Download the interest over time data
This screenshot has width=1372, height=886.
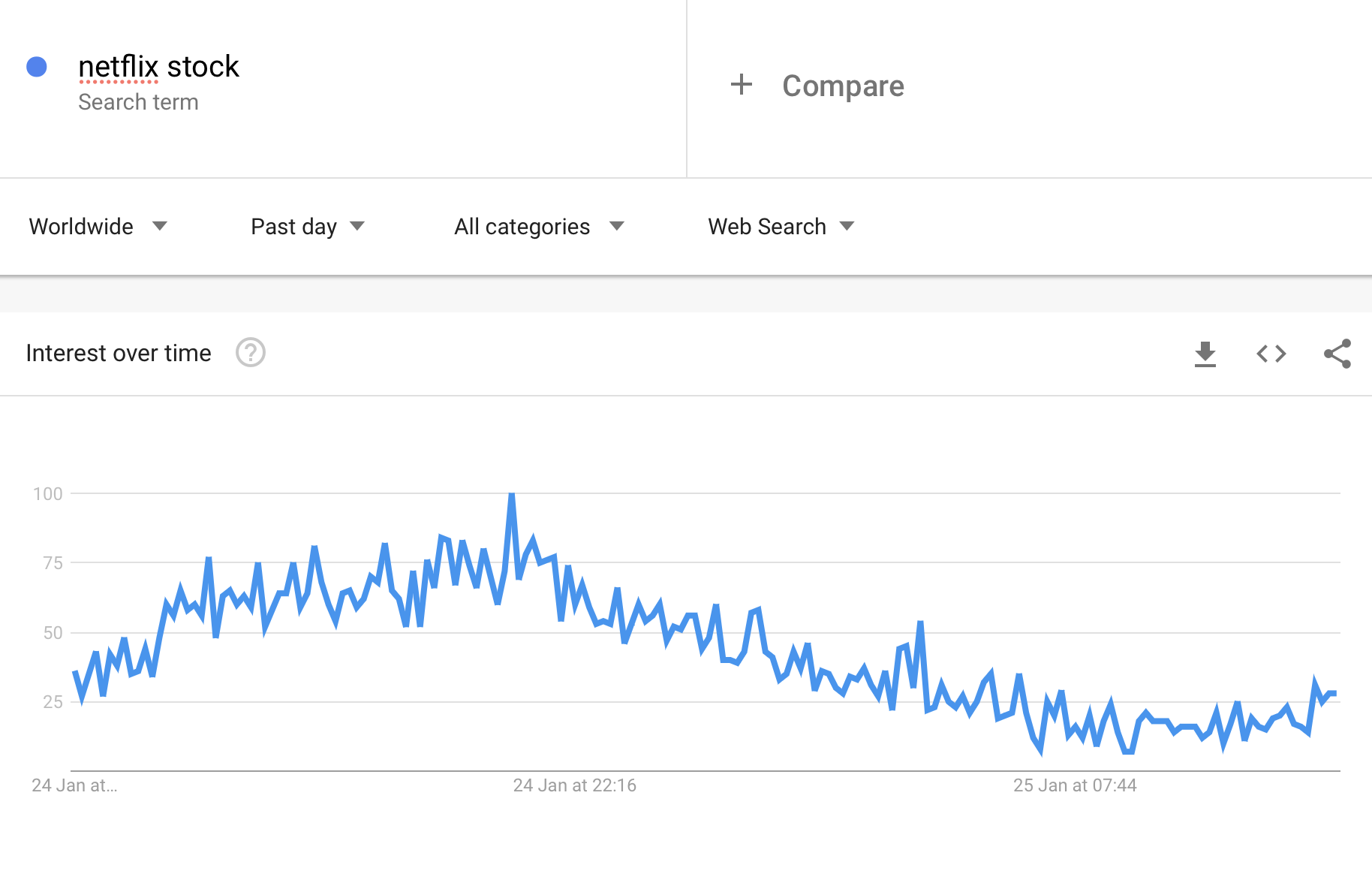coord(1205,354)
